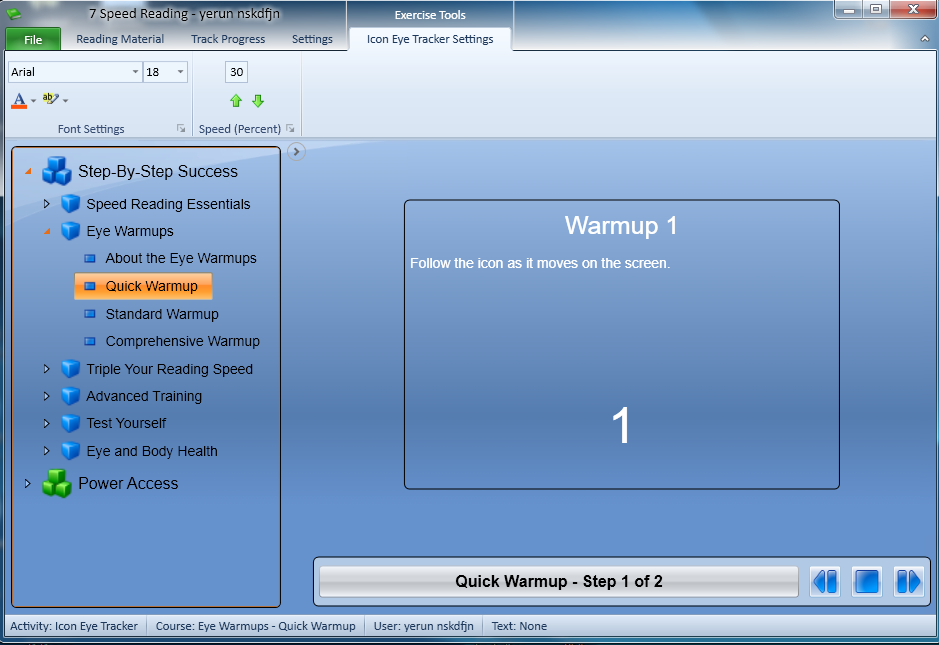
Task: Click the Test Yourself cube icon
Action: click(x=71, y=423)
